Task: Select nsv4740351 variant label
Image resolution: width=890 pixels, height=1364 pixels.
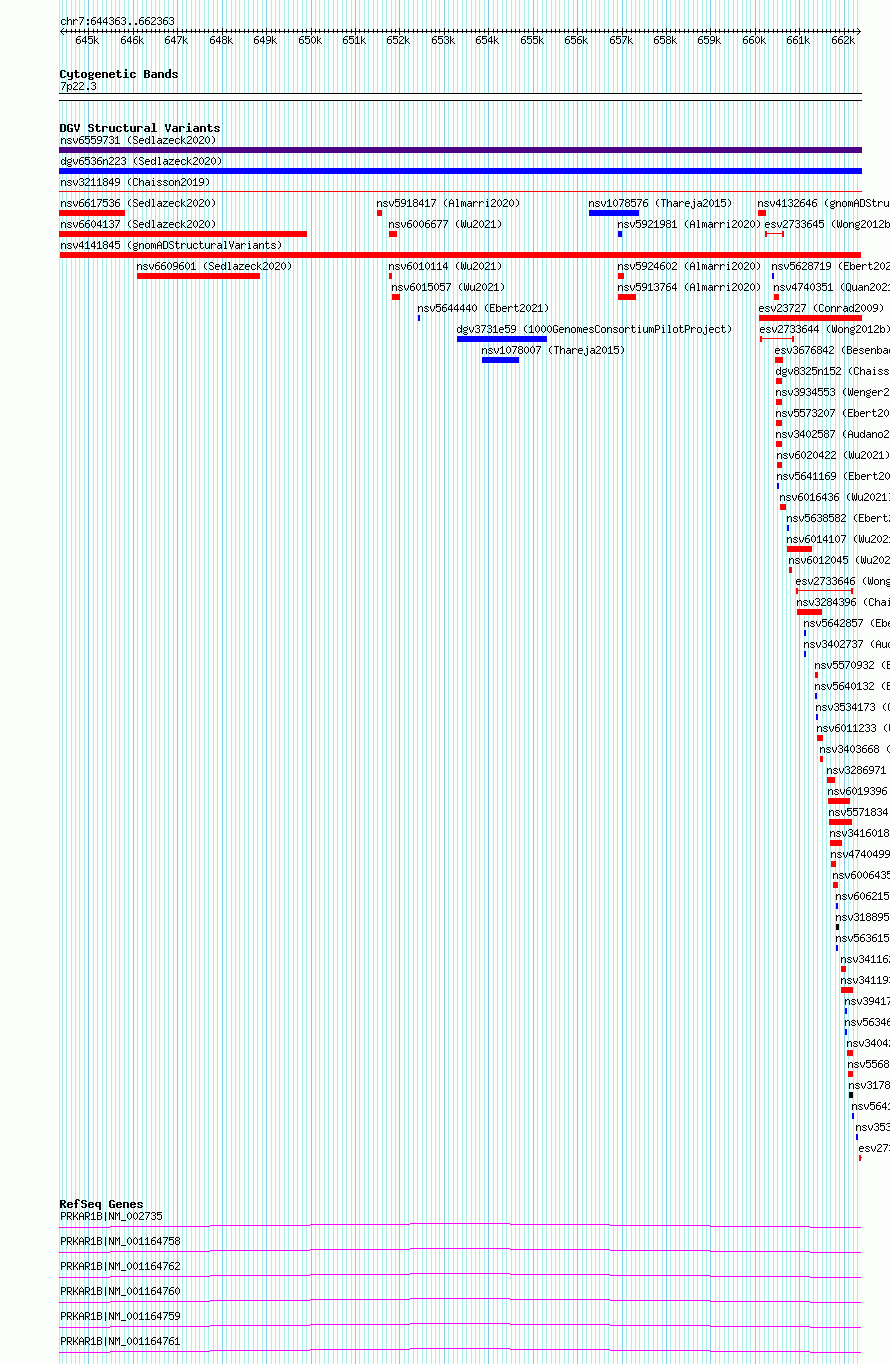Action: 831,287
